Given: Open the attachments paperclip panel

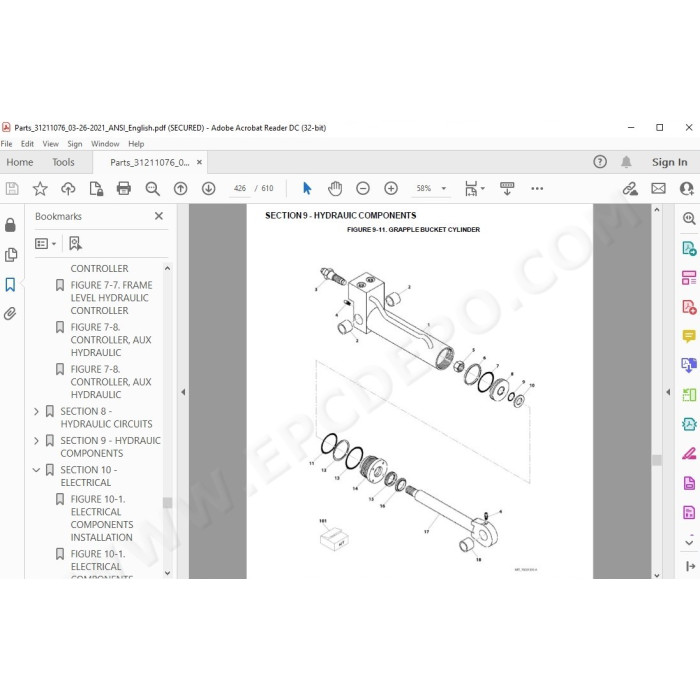Looking at the screenshot, I should [10, 314].
